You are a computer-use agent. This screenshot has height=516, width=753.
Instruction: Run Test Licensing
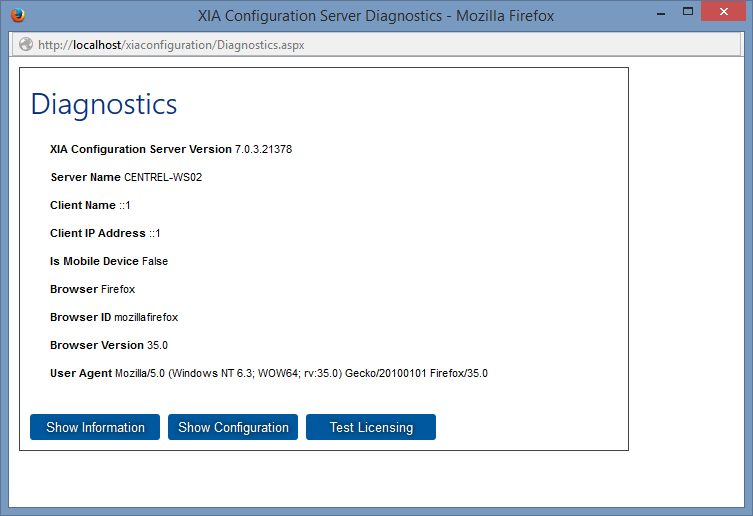pyautogui.click(x=371, y=427)
